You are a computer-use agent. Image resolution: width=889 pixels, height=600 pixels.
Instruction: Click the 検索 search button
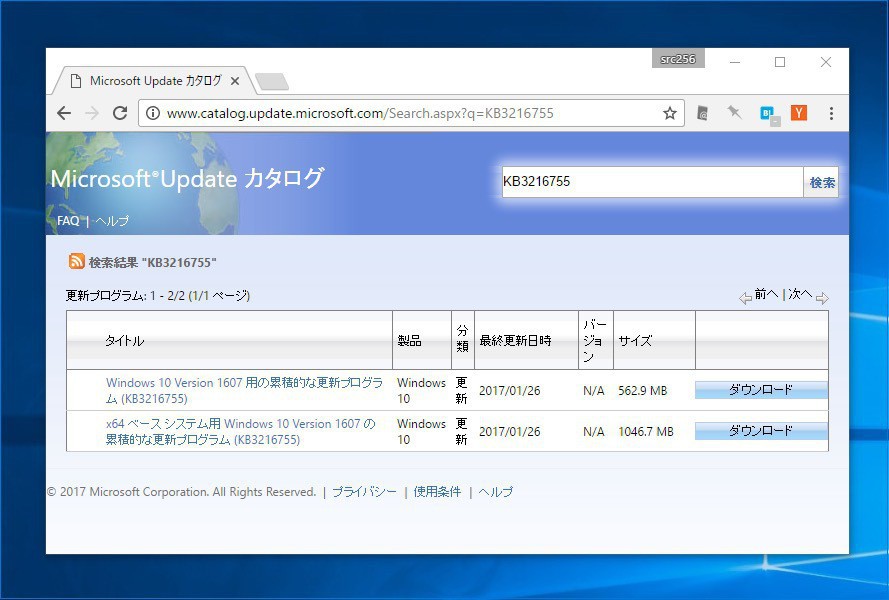pos(821,182)
